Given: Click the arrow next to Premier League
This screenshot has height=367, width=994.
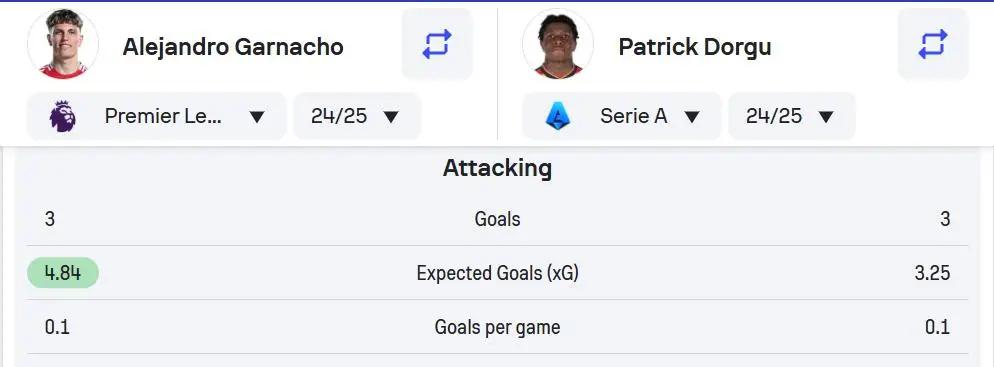Looking at the screenshot, I should coord(256,117).
